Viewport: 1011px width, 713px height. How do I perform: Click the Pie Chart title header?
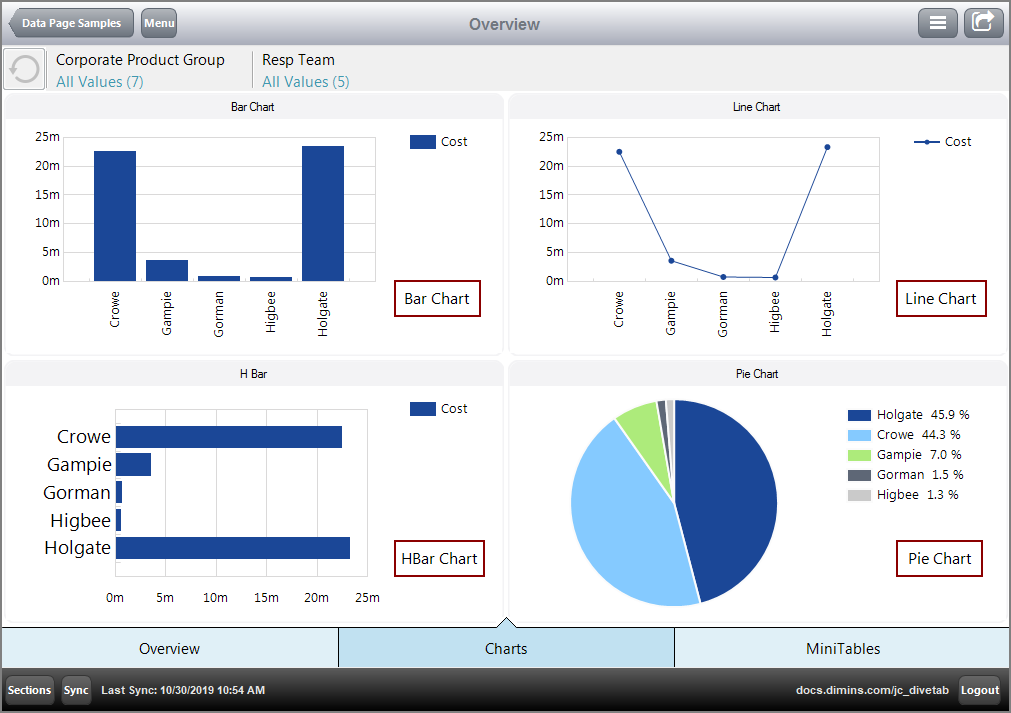pyautogui.click(x=757, y=374)
